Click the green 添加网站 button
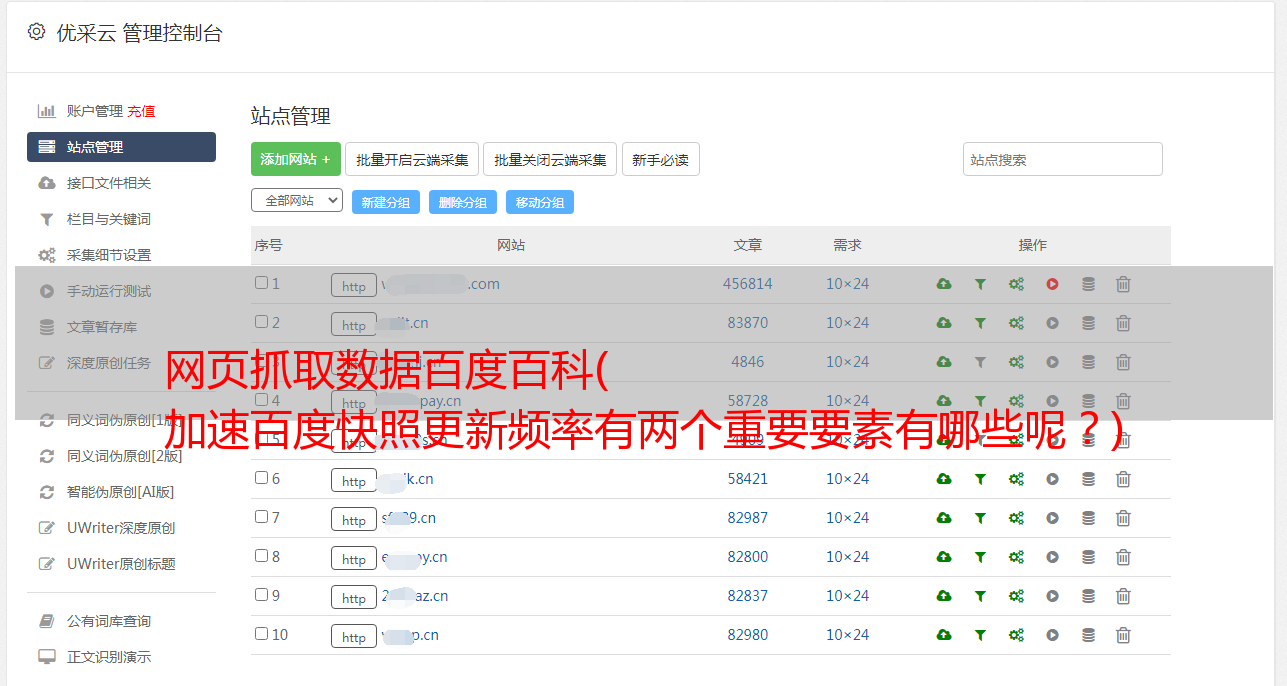 point(295,159)
